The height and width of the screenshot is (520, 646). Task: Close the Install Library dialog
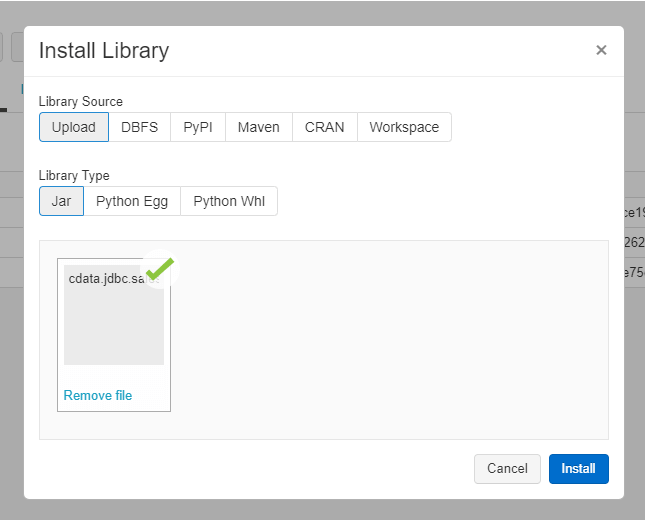pos(601,50)
